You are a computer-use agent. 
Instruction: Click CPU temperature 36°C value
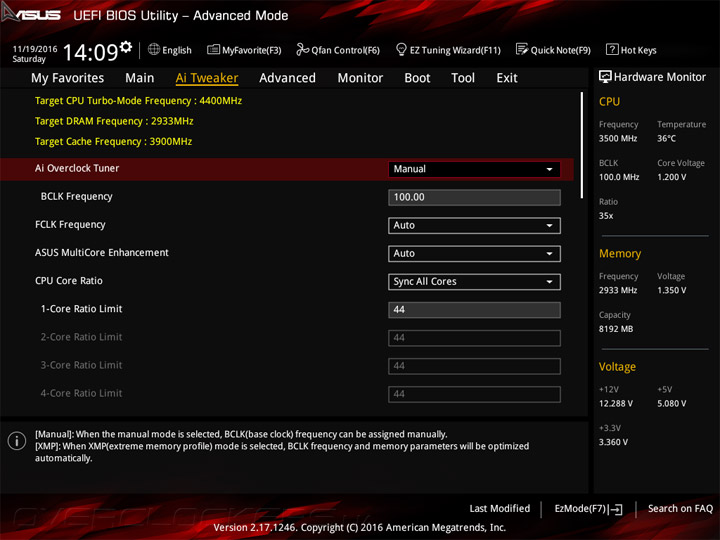666,138
